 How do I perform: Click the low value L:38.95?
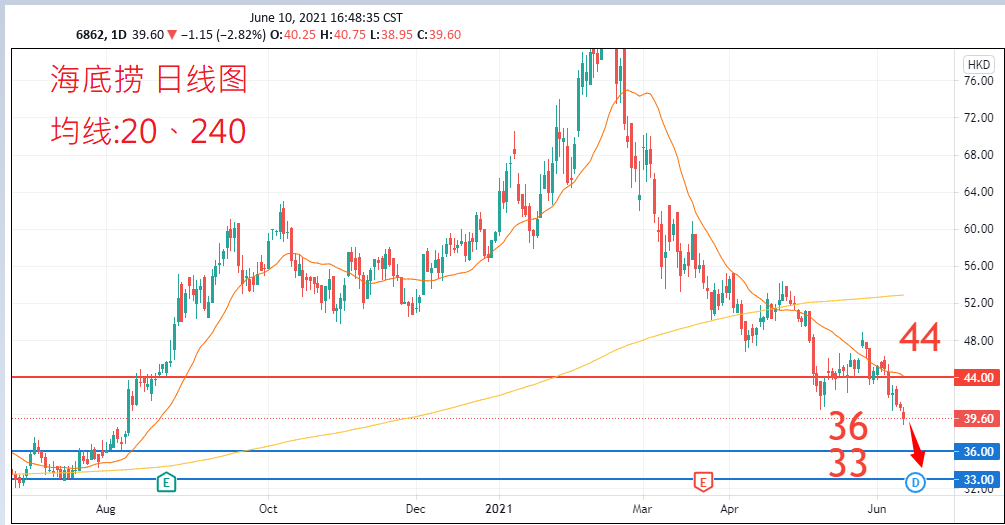click(392, 35)
